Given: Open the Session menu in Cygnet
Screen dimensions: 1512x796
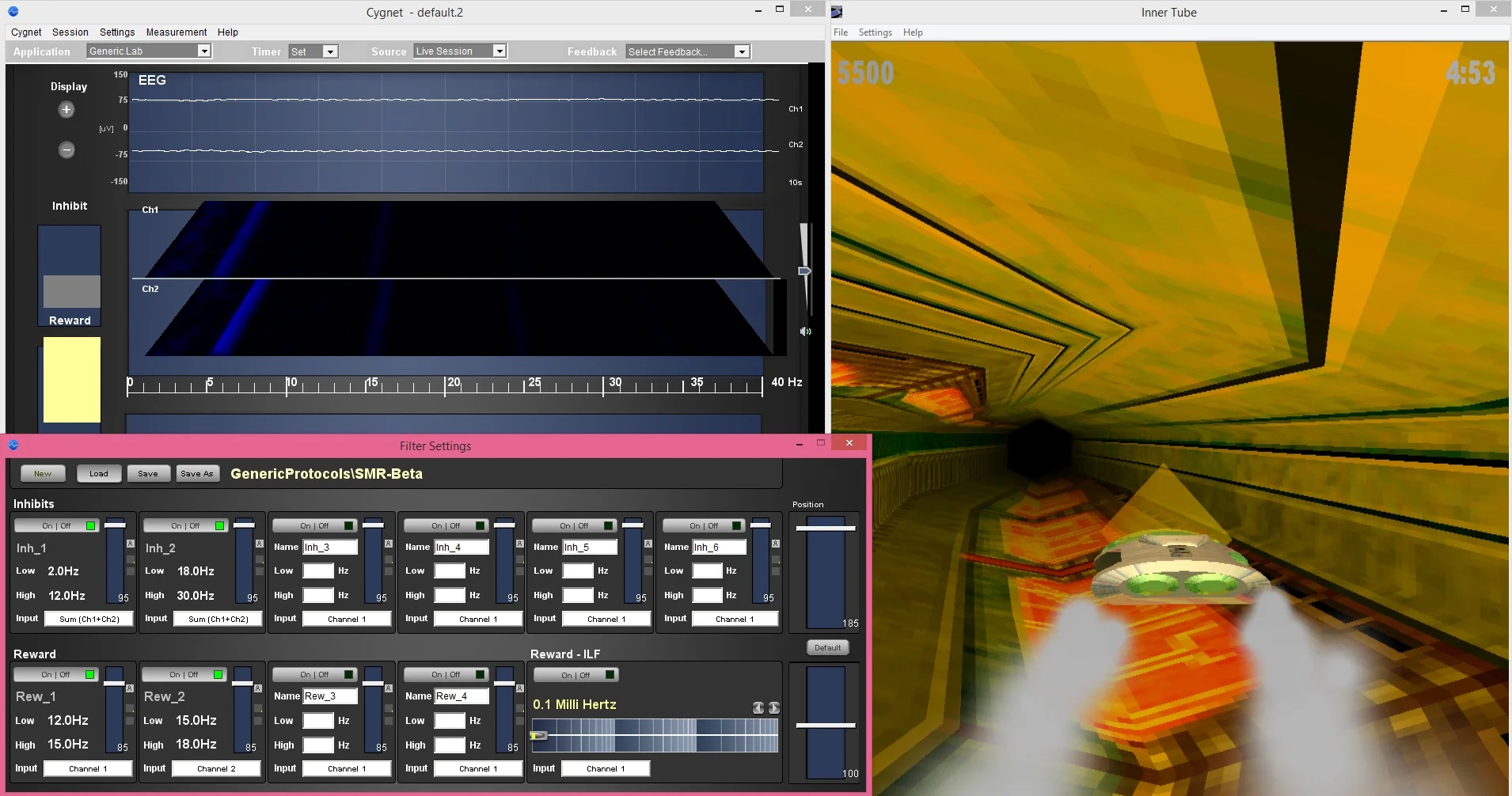Looking at the screenshot, I should (70, 32).
